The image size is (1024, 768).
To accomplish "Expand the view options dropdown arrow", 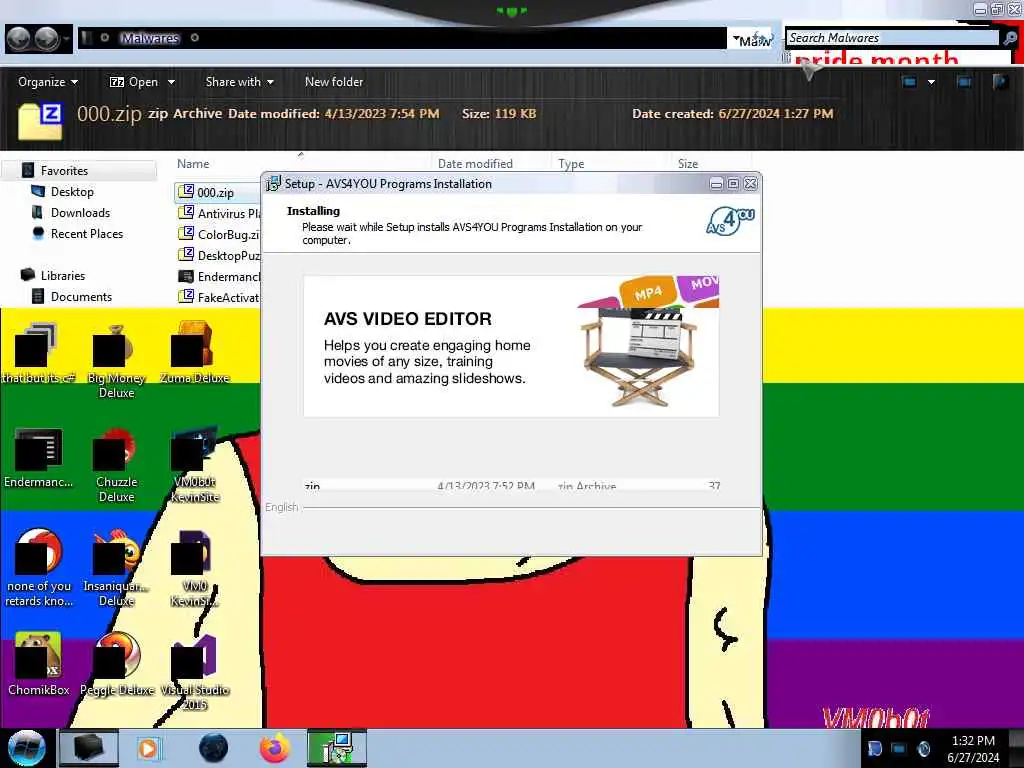I will tap(931, 82).
